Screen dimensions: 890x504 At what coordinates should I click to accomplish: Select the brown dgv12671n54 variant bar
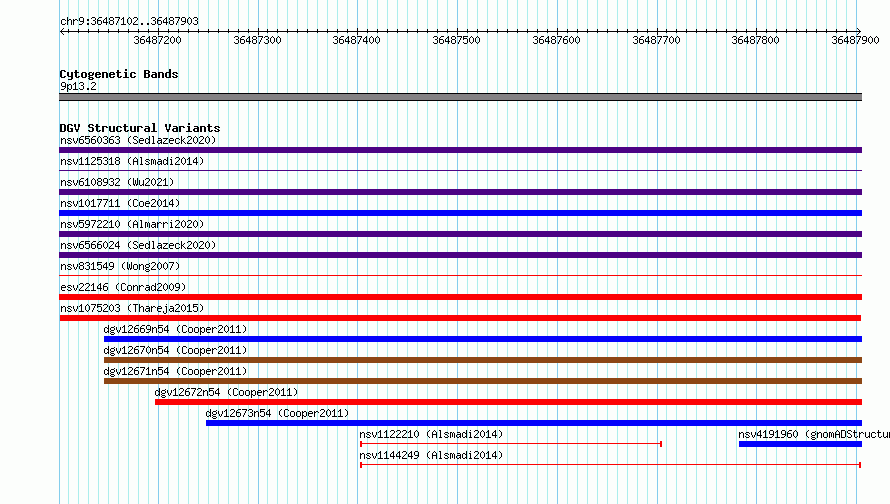[483, 381]
